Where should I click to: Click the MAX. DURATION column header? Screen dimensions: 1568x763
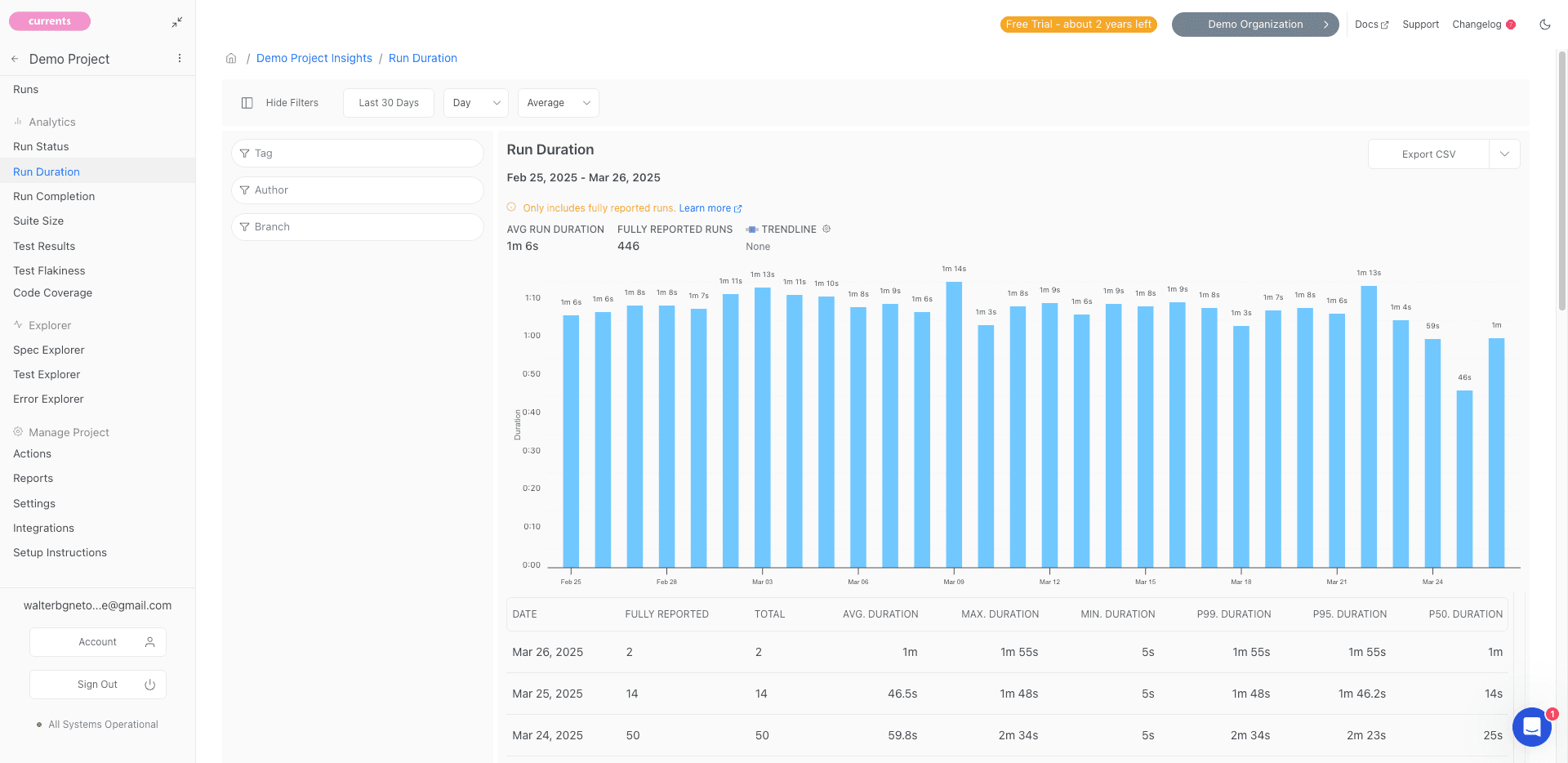point(1000,614)
